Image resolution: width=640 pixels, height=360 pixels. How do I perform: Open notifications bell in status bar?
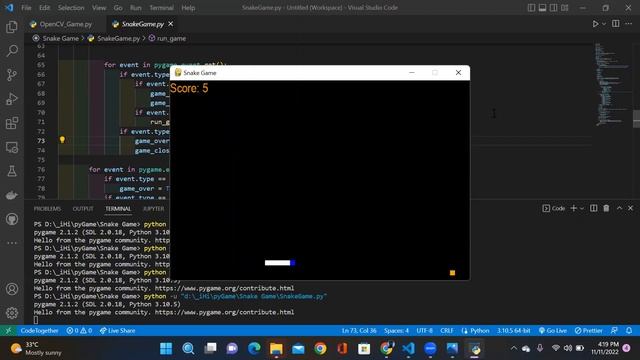point(629,331)
